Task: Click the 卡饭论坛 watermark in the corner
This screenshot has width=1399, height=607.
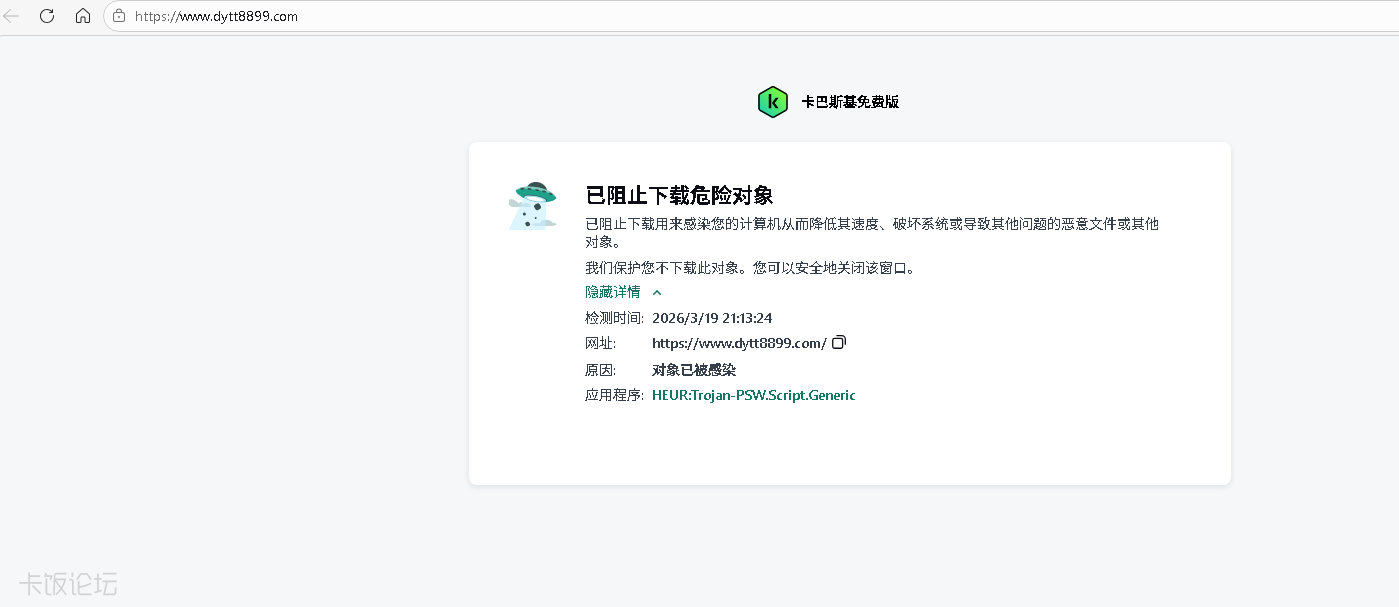Action: [68, 583]
